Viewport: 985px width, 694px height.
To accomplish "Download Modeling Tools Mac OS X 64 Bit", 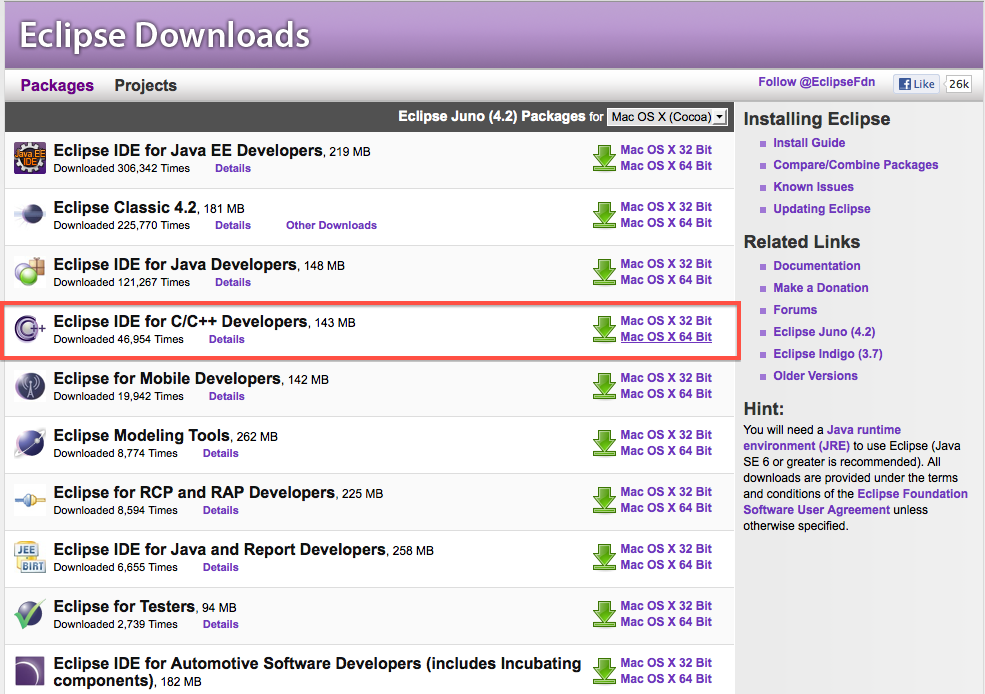I will (x=666, y=451).
